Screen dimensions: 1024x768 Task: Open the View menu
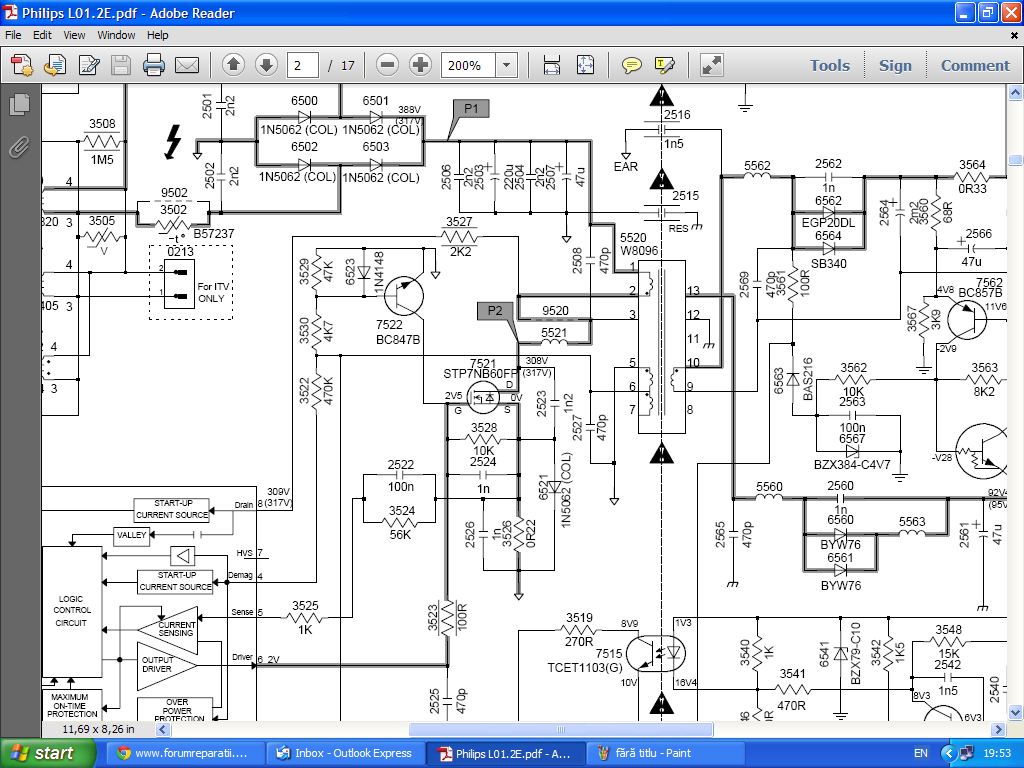coord(74,35)
